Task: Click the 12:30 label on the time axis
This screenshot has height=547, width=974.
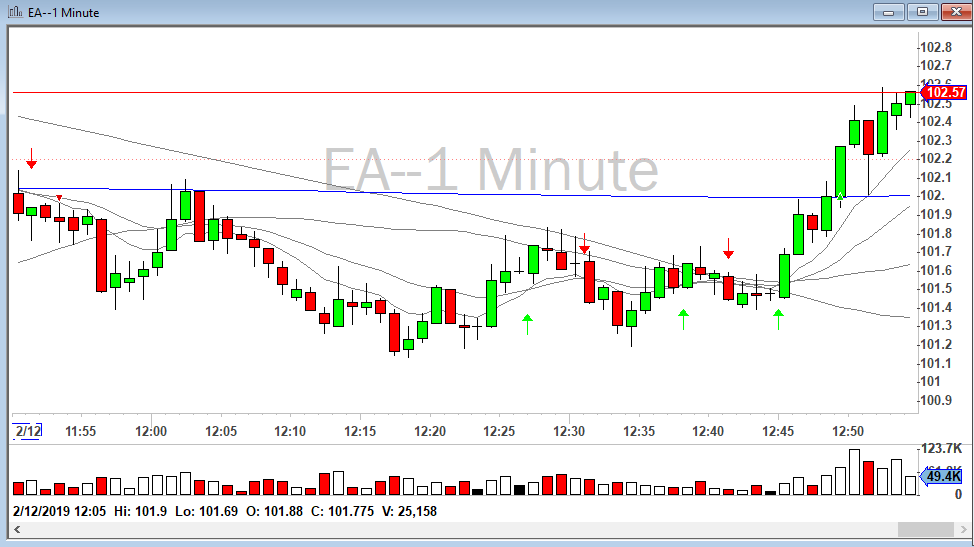Action: pyautogui.click(x=568, y=431)
